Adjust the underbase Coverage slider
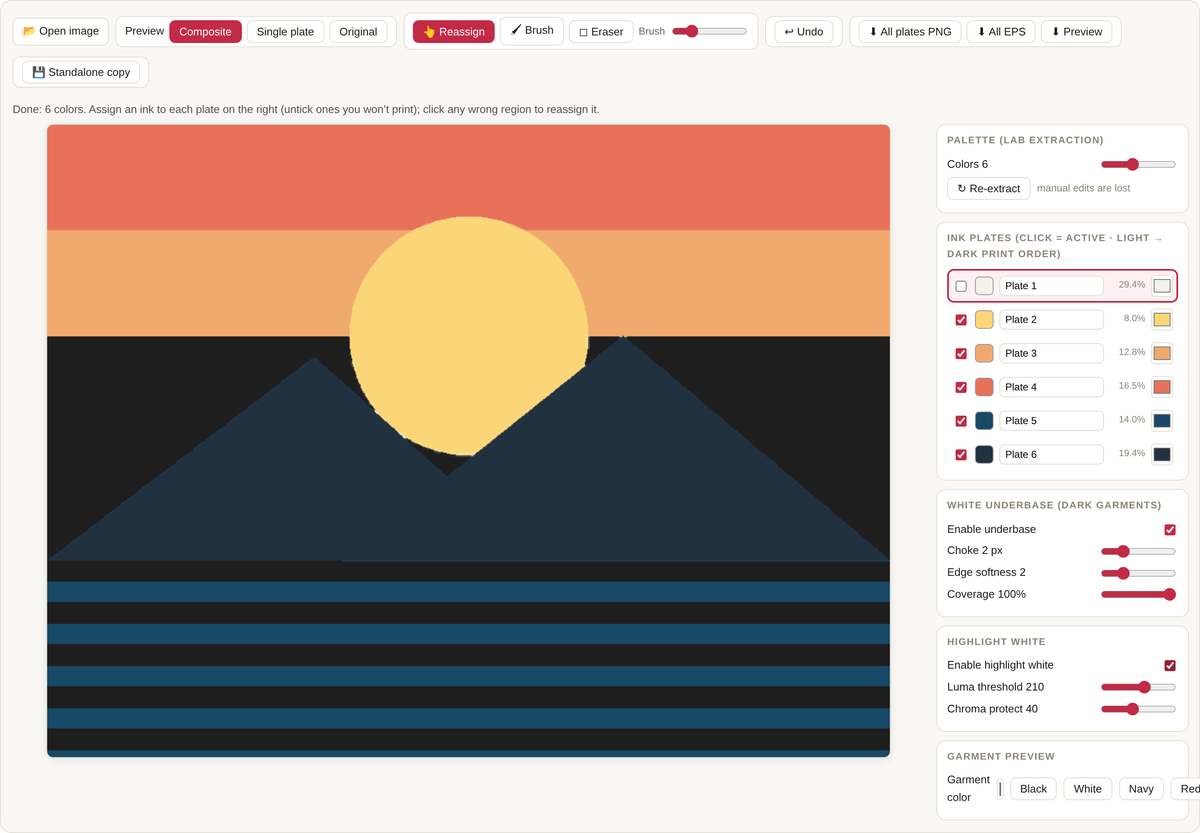The image size is (1200, 833). 1138,594
